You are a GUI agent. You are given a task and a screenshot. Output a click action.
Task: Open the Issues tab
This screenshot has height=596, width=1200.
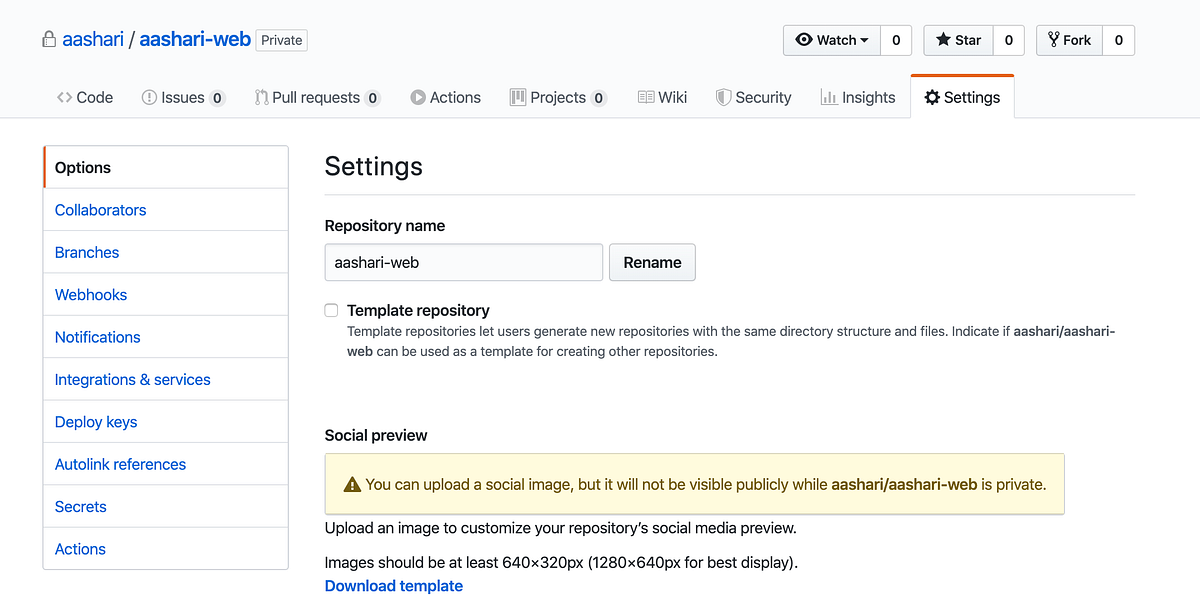coord(182,97)
